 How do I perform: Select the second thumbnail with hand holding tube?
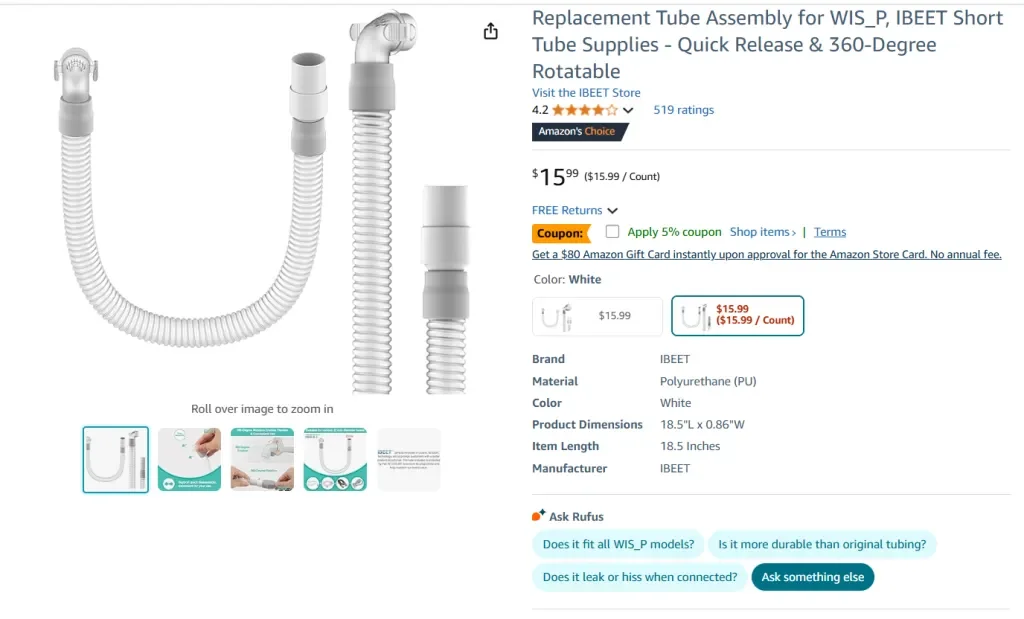[189, 460]
